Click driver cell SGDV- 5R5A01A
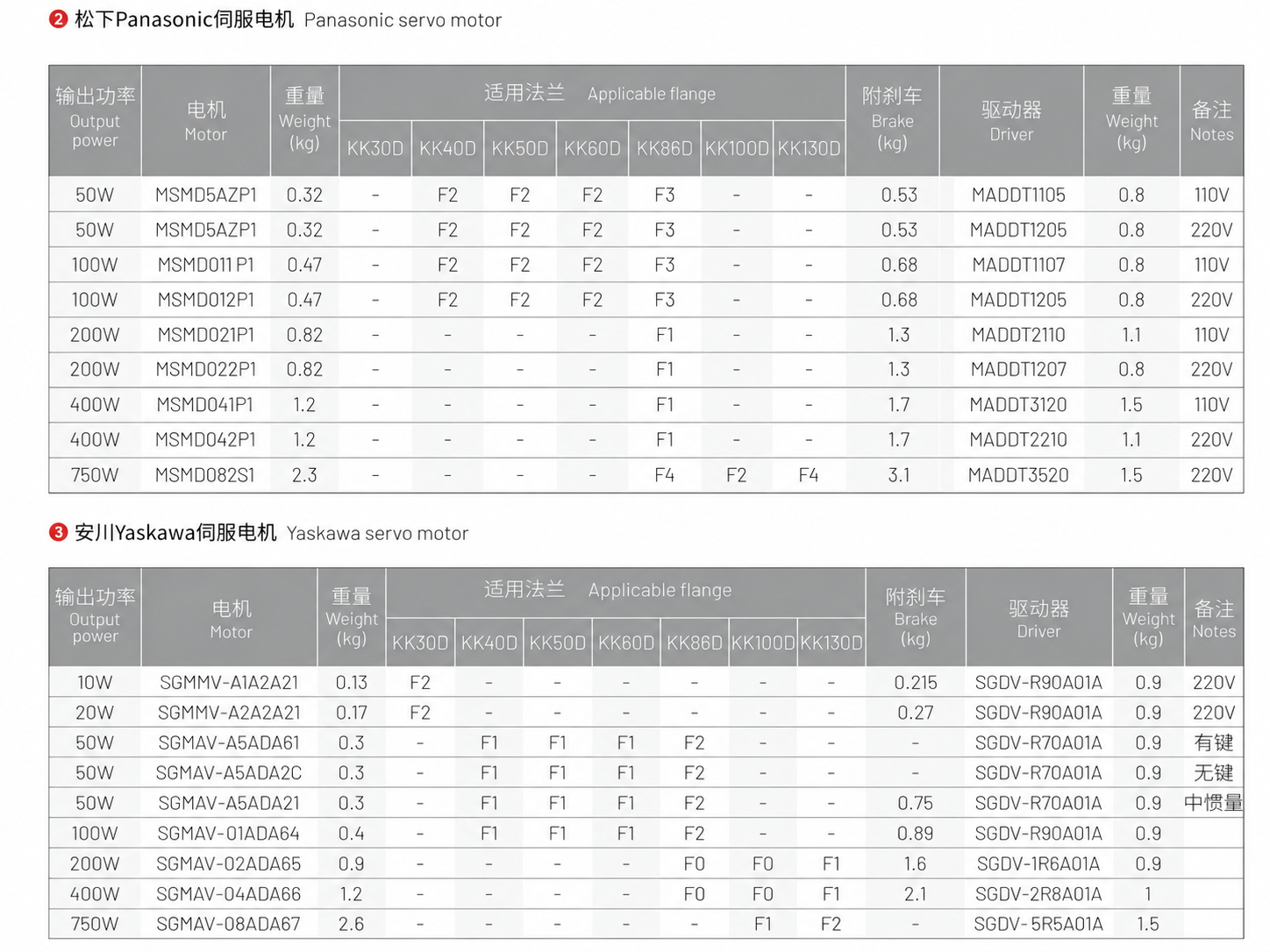1270x952 pixels. (x=1038, y=924)
